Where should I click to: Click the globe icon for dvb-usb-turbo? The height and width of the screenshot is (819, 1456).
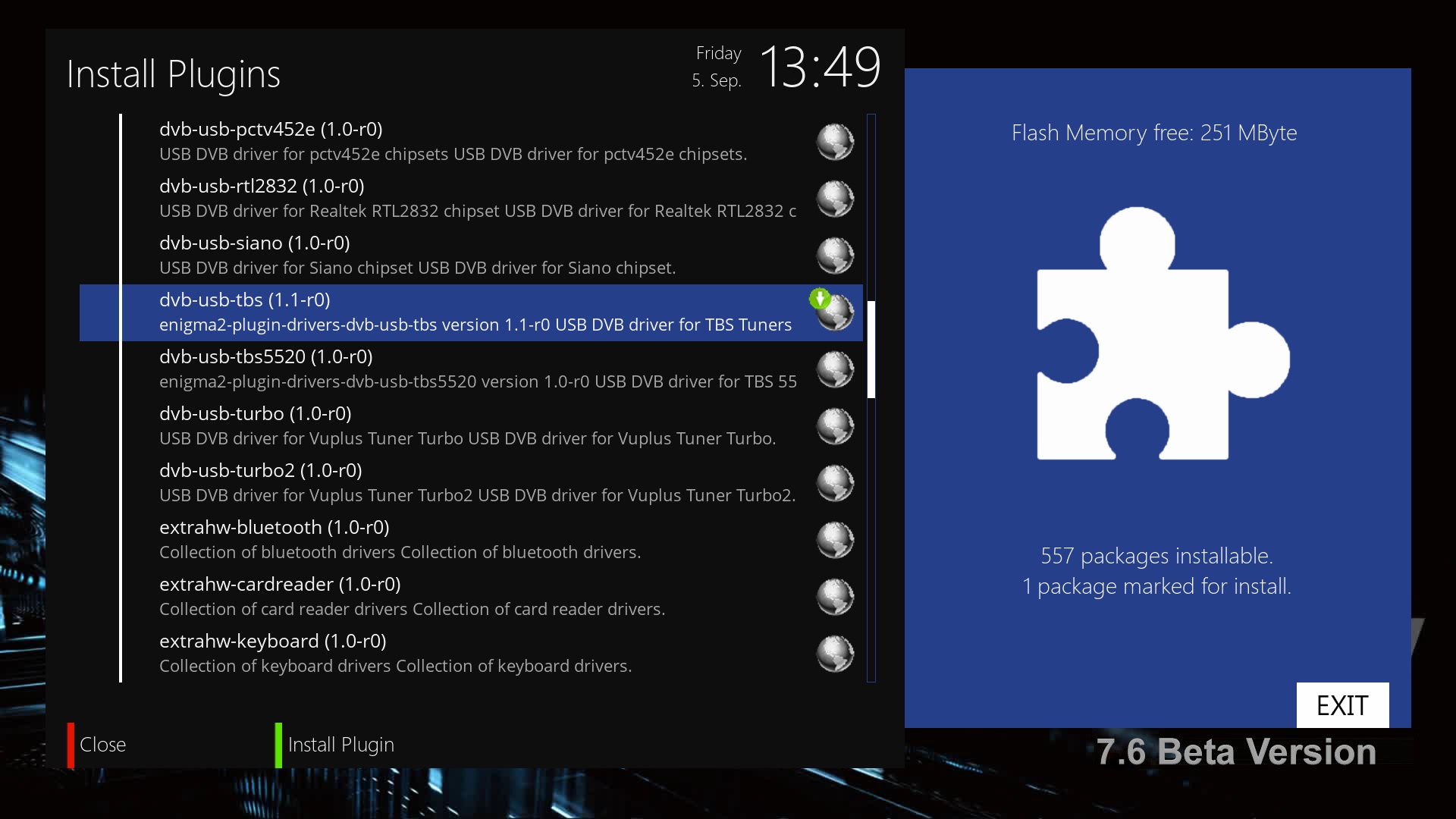pos(835,426)
